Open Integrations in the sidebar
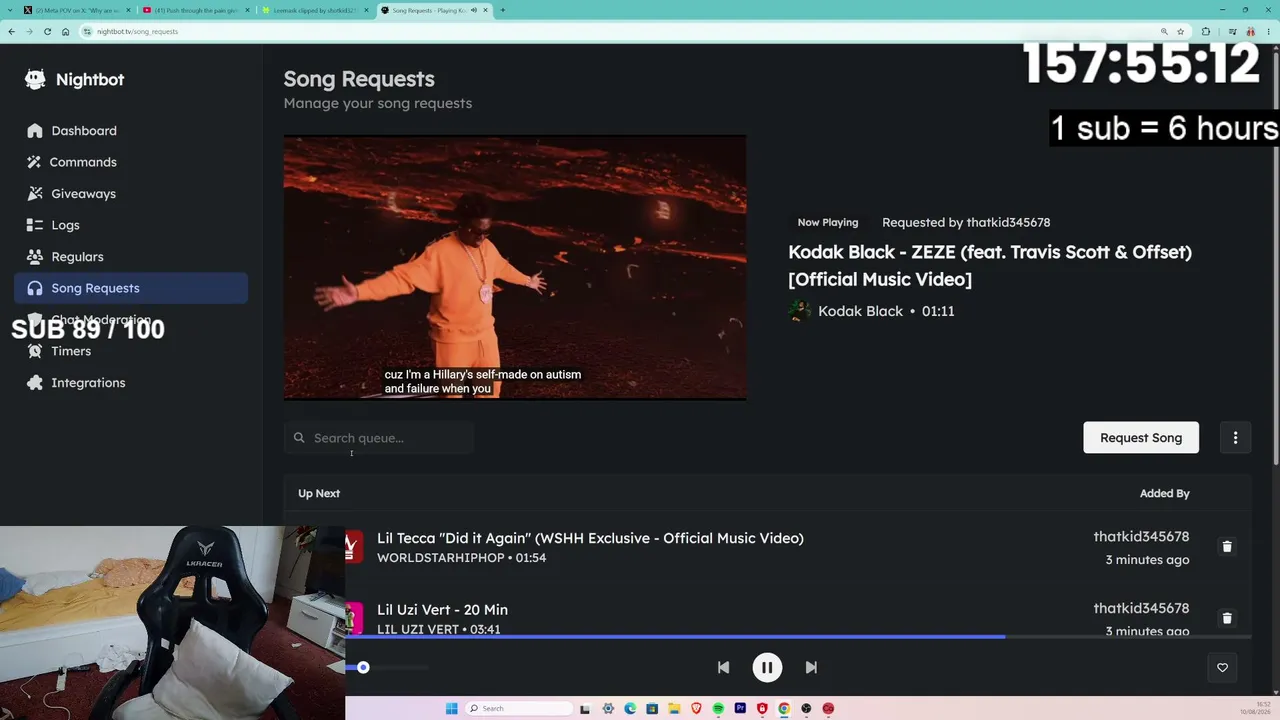The height and width of the screenshot is (720, 1280). click(x=131, y=382)
